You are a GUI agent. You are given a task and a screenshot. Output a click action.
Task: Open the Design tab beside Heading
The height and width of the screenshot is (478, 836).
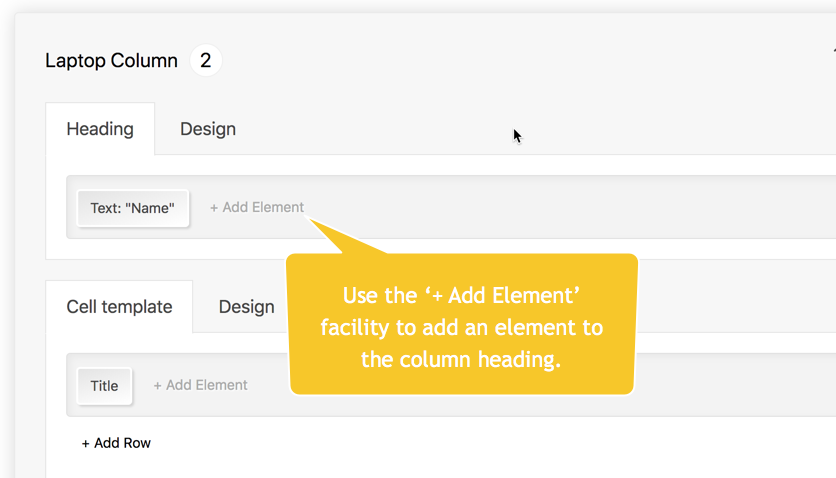[x=208, y=129]
